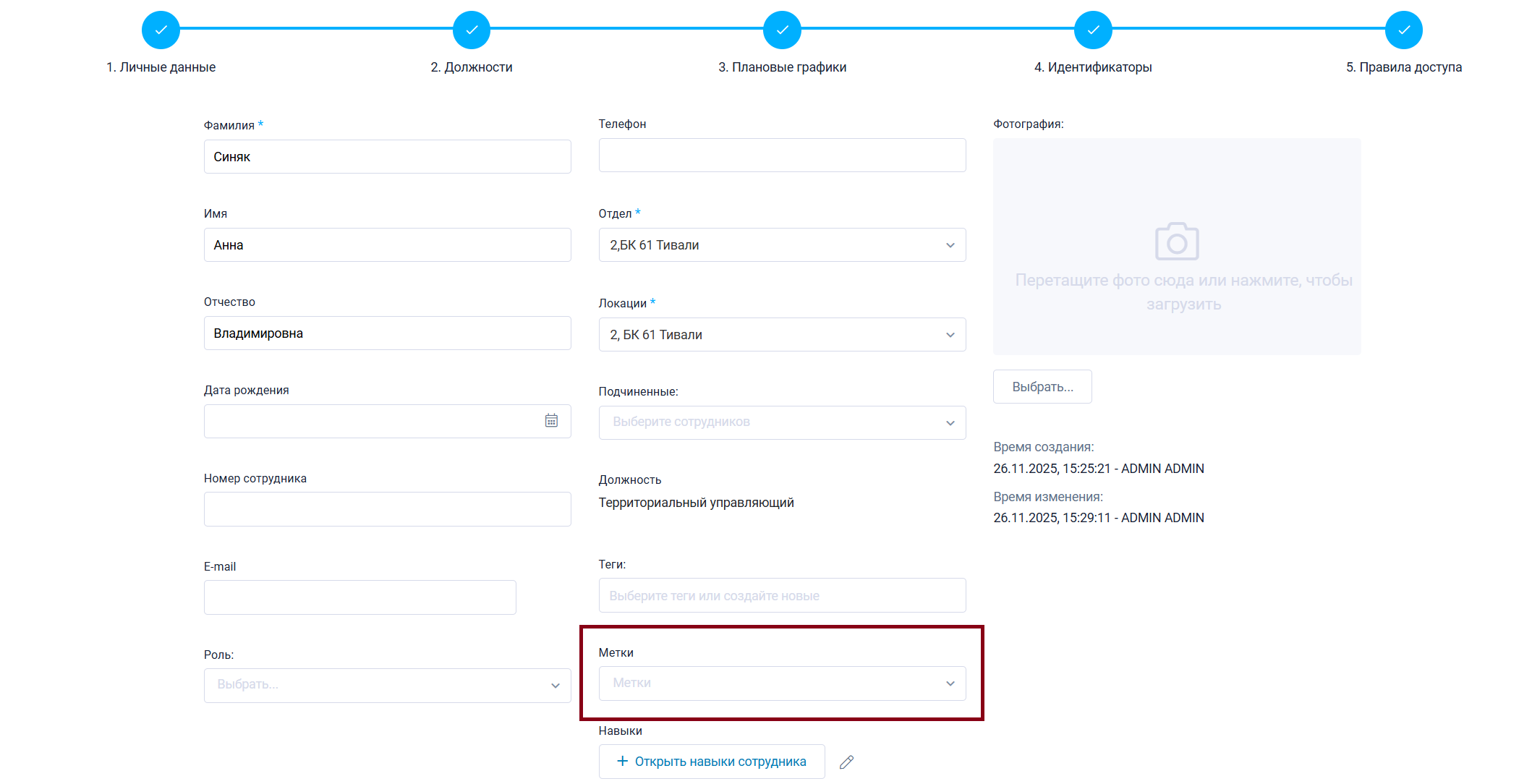Click the pencil edit icon next to Навыки
The height and width of the screenshot is (784, 1532).
[846, 762]
